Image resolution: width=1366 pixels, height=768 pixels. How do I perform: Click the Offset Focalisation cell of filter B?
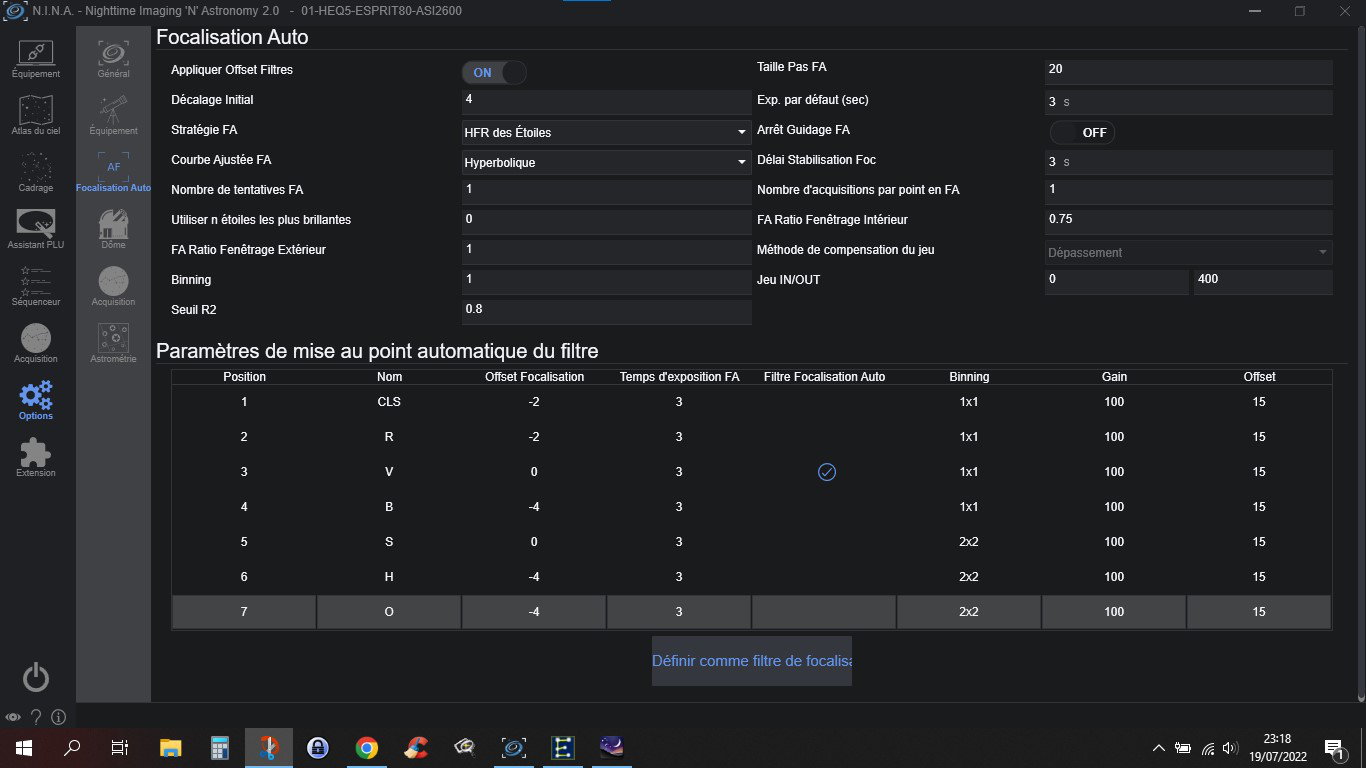pos(534,507)
